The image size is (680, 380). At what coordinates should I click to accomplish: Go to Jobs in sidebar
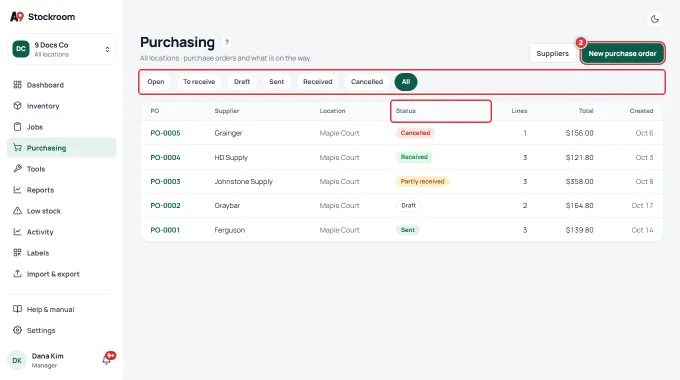[62, 127]
